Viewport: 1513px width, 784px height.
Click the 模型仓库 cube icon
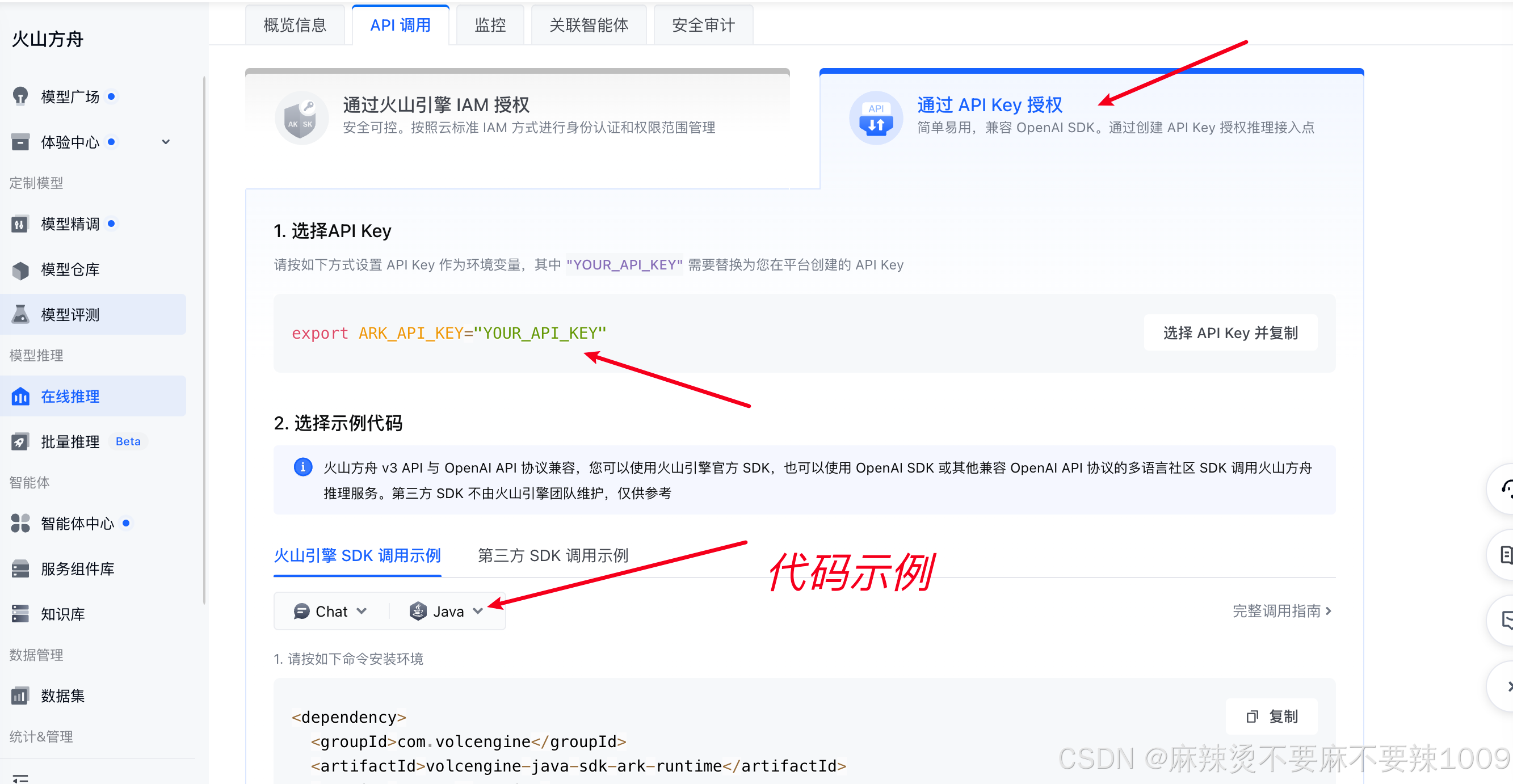click(x=20, y=269)
